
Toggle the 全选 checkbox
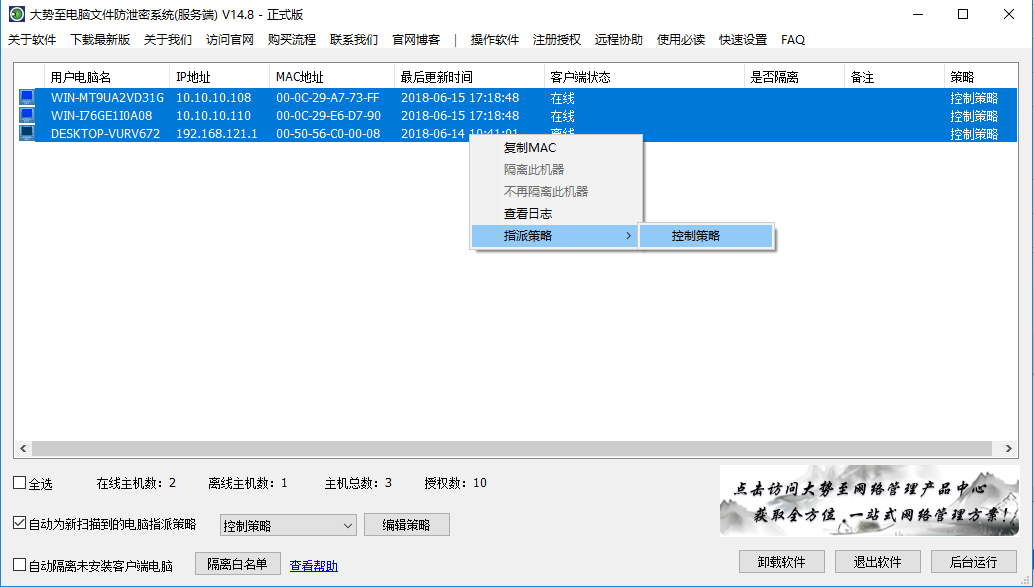point(20,484)
